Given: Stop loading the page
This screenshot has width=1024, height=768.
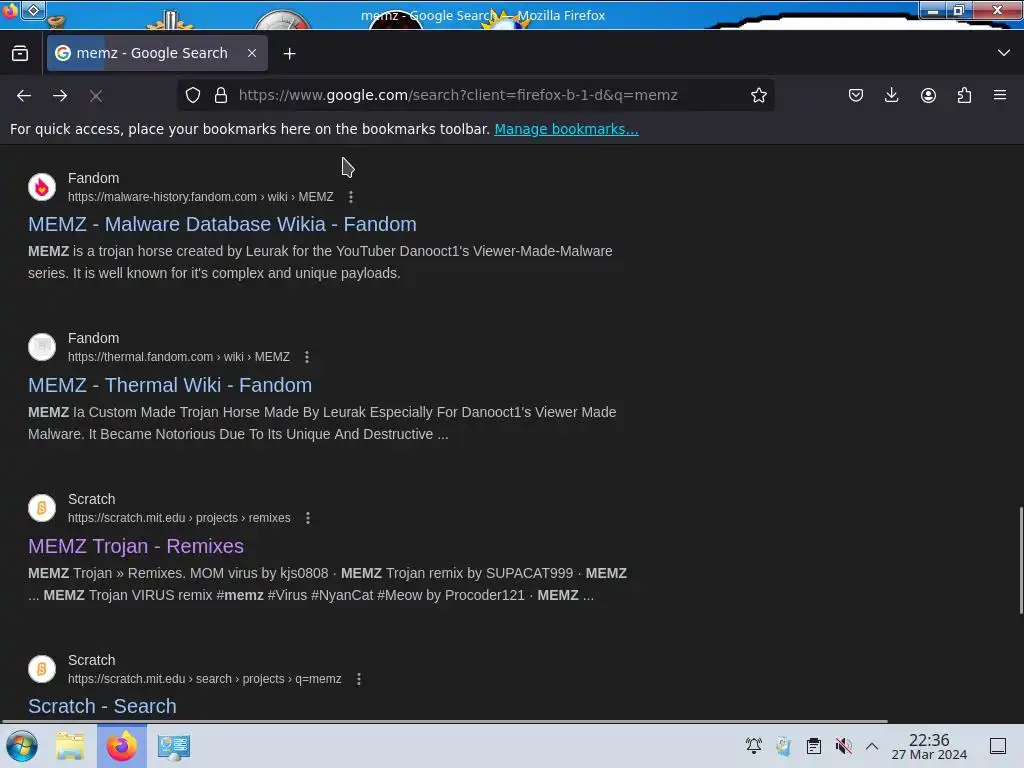Looking at the screenshot, I should (x=96, y=95).
